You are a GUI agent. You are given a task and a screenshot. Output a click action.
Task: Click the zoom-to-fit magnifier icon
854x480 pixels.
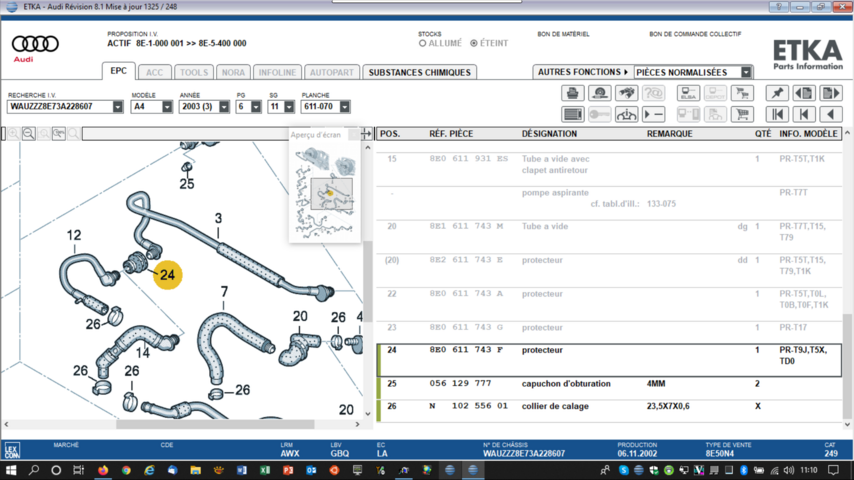pyautogui.click(x=59, y=133)
